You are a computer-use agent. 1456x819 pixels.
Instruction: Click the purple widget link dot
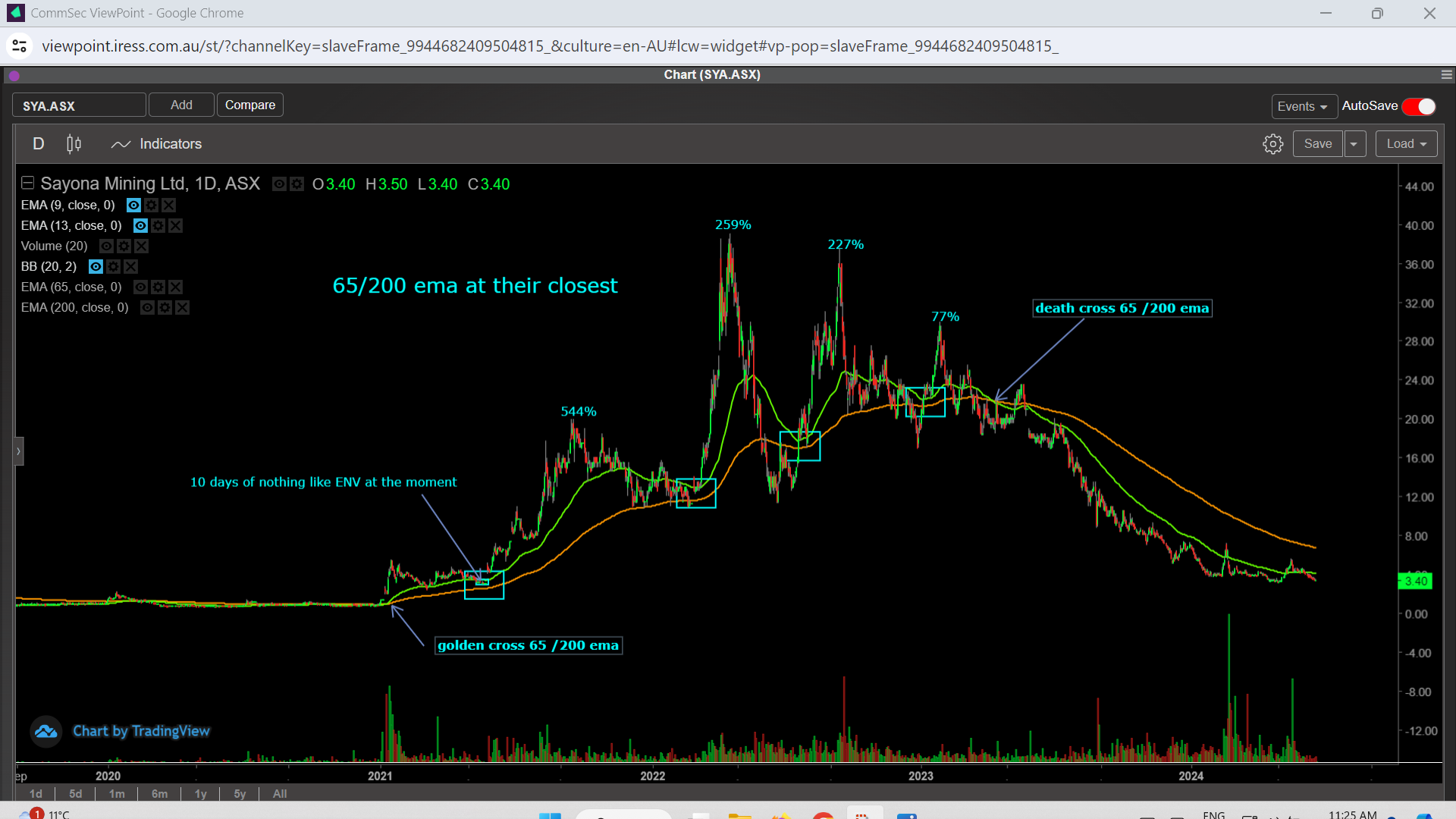point(14,75)
